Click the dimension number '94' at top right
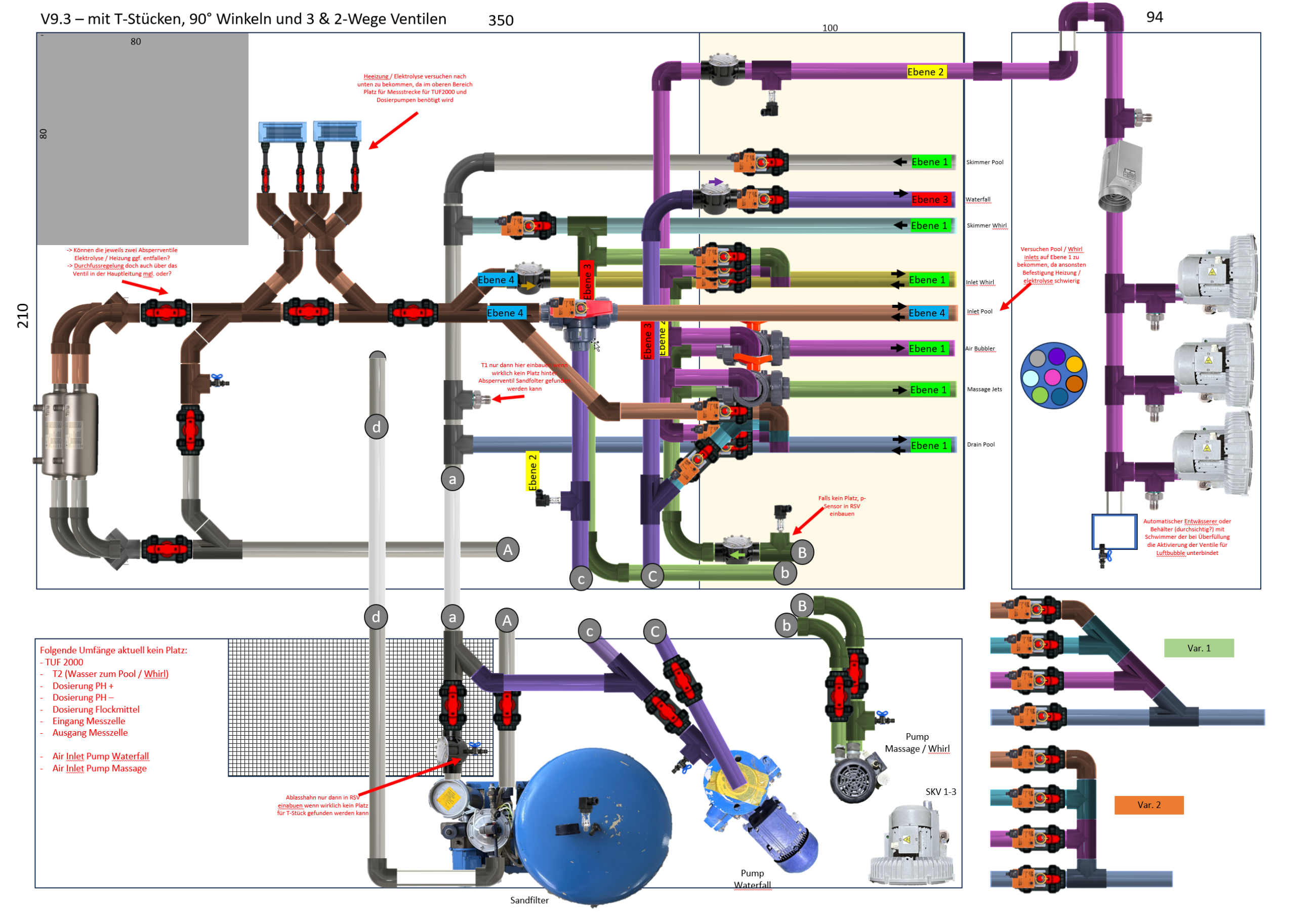Screen dimensions: 1316x920 click(1155, 17)
